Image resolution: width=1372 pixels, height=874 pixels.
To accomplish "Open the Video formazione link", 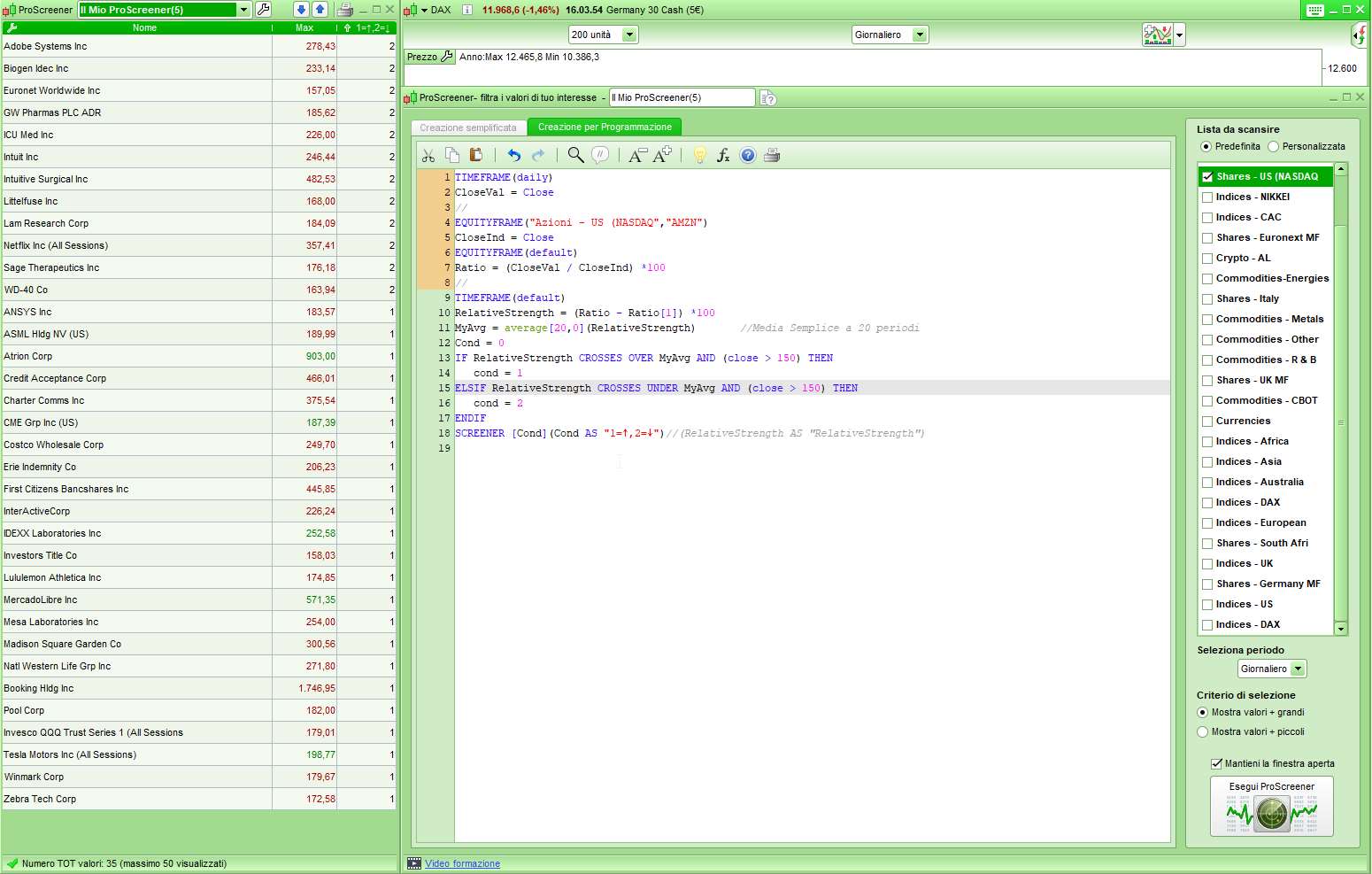I will tap(462, 863).
